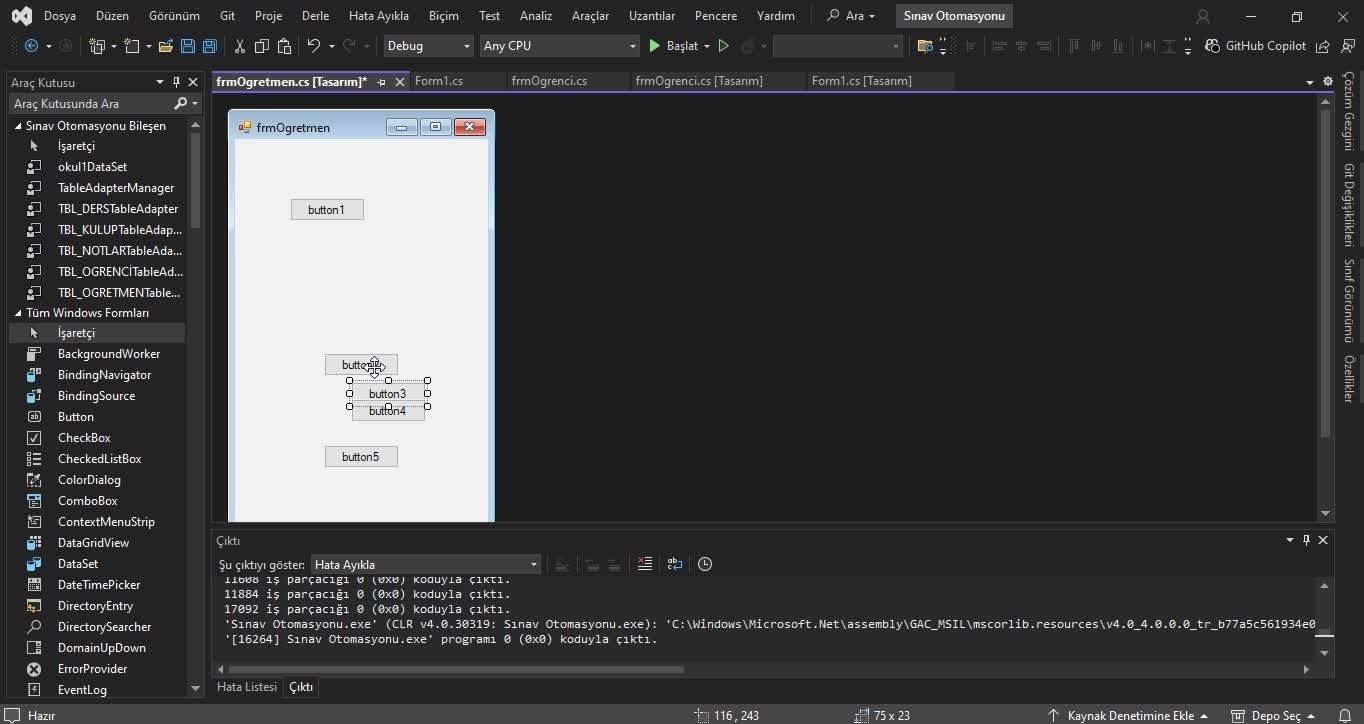This screenshot has height=724, width=1364.
Task: Toggle the pin on frmOgretmen.cs tab
Action: click(381, 82)
